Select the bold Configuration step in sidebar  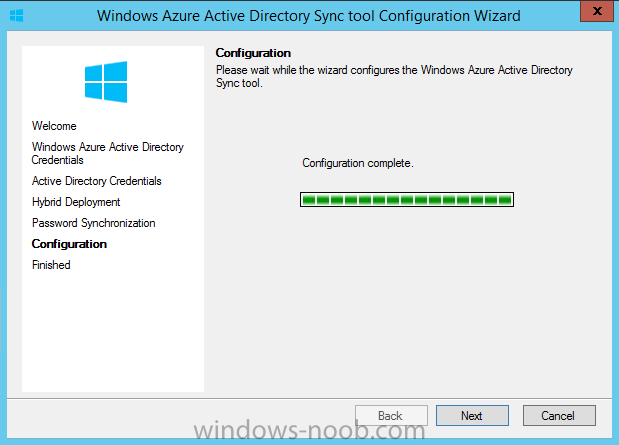click(69, 244)
